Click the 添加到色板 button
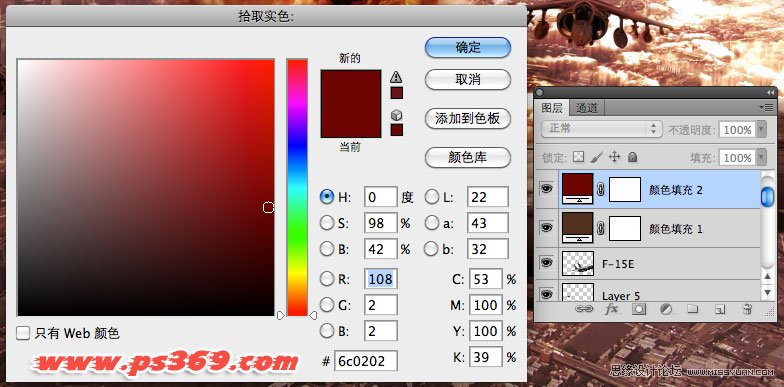784x387 pixels. tap(468, 118)
